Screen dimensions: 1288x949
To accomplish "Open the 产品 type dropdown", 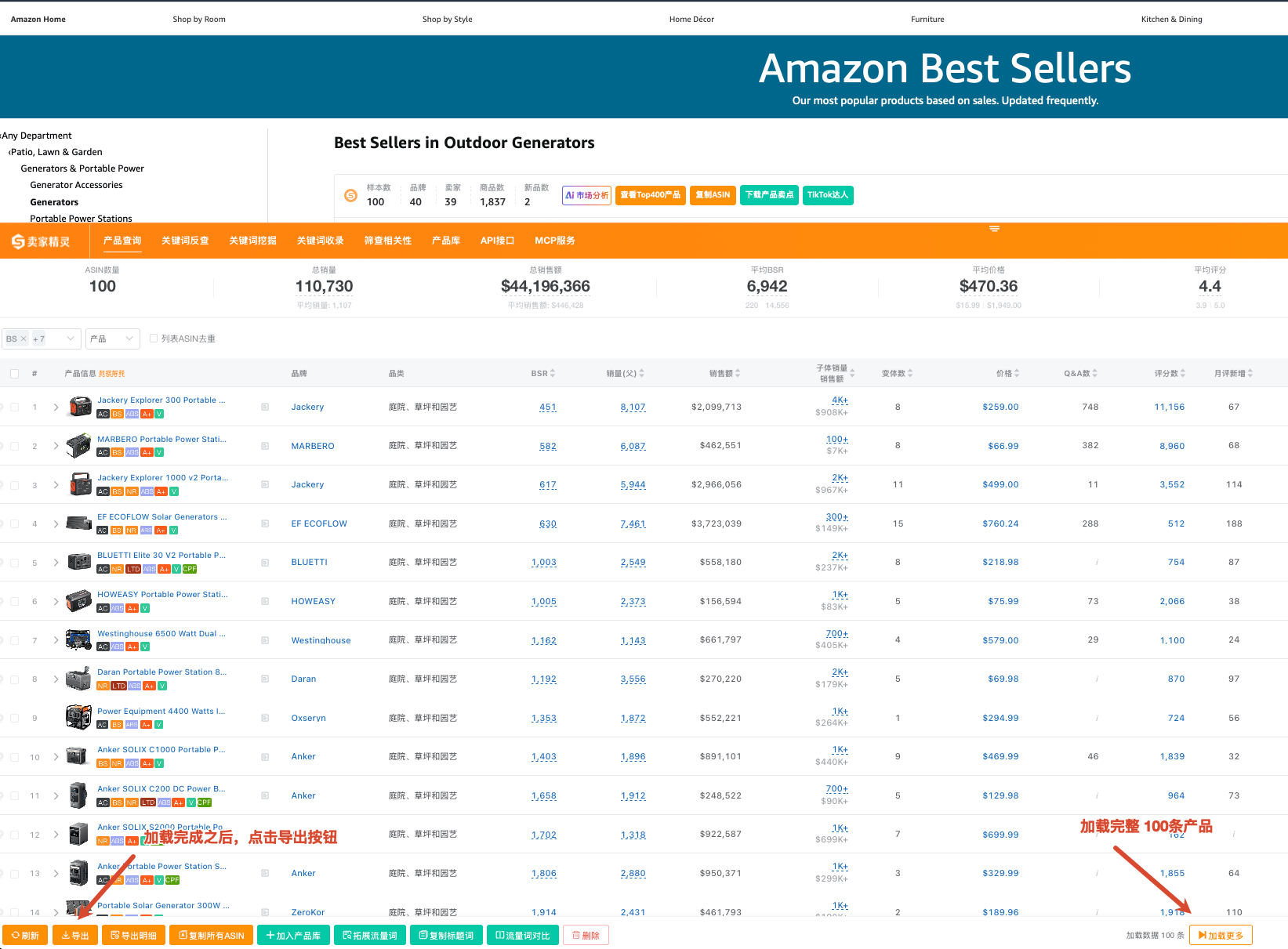I will (x=113, y=339).
